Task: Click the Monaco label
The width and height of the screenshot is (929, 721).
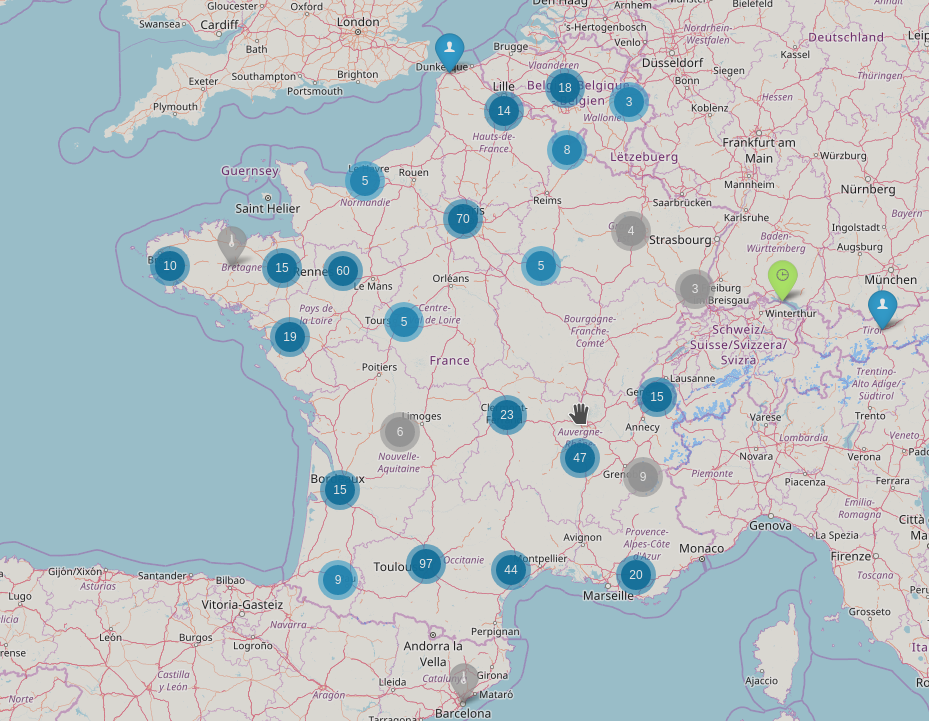Action: point(701,549)
